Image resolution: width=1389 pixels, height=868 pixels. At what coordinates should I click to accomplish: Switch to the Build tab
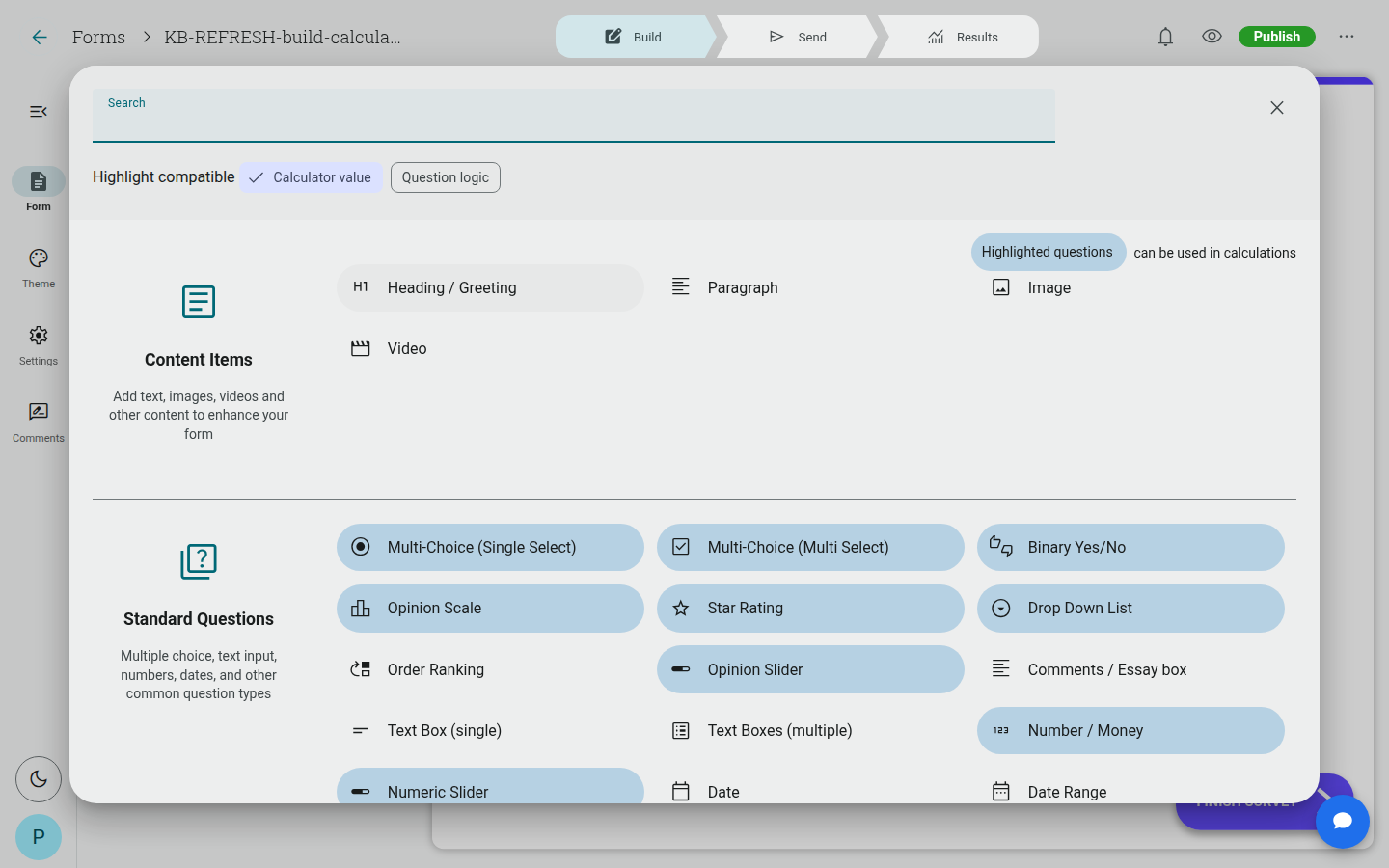[636, 37]
